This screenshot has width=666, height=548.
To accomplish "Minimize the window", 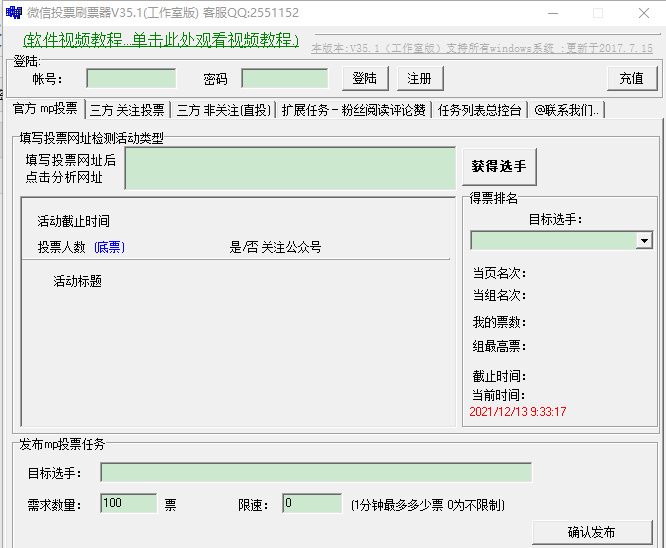I will point(553,13).
